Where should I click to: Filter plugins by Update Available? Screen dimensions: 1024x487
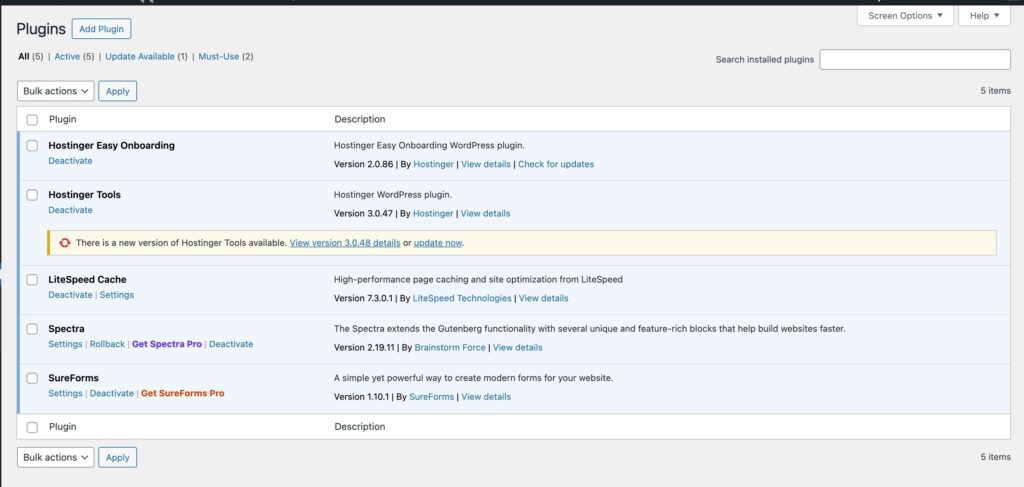coord(140,57)
